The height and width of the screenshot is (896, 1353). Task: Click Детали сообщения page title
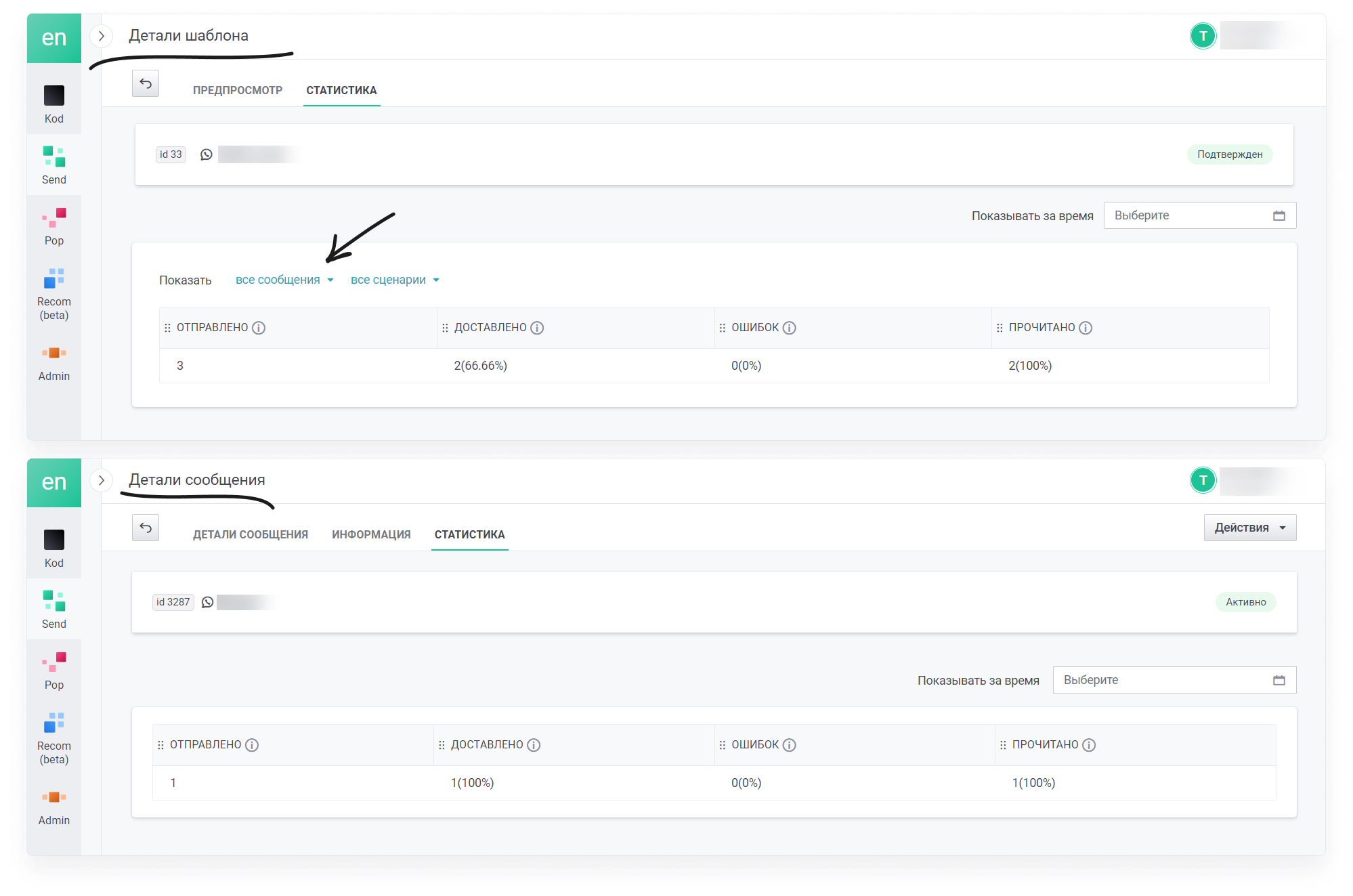point(197,479)
